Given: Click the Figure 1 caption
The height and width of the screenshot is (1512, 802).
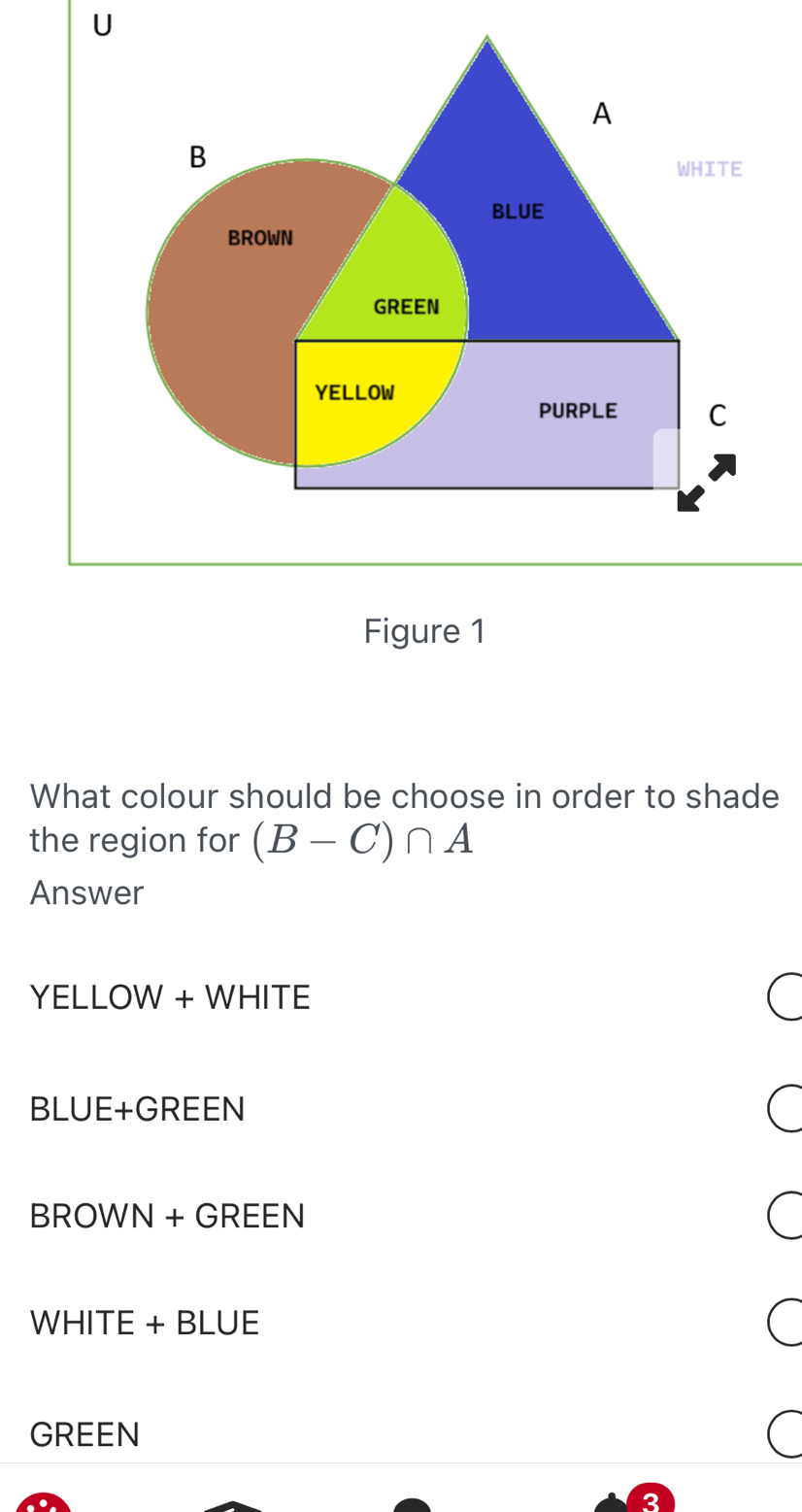Looking at the screenshot, I should point(424,631).
